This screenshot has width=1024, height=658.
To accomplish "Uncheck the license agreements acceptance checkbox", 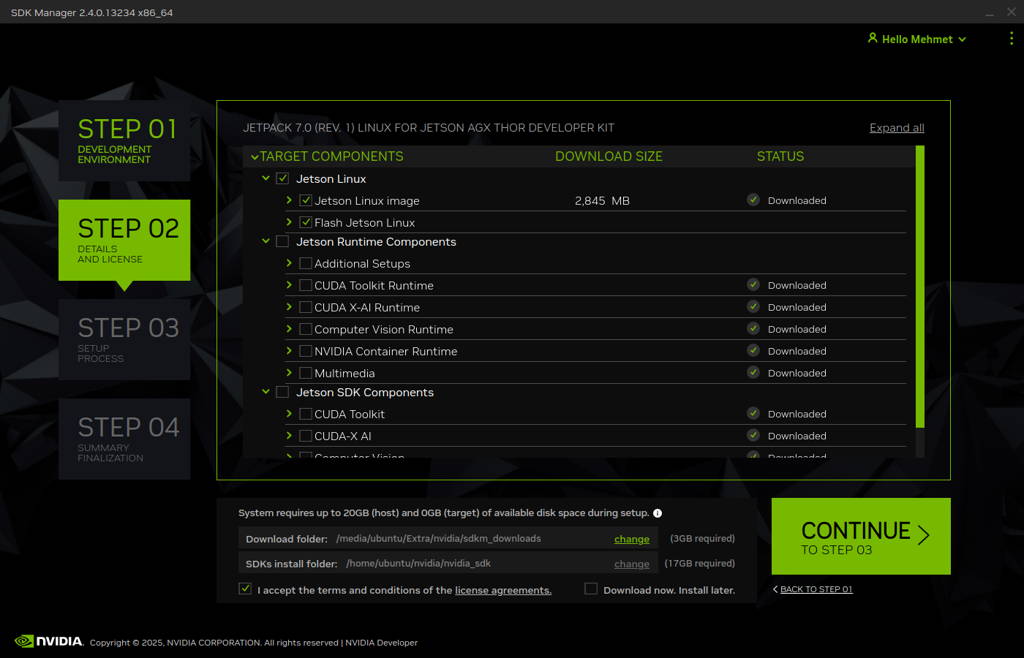I will 244,589.
